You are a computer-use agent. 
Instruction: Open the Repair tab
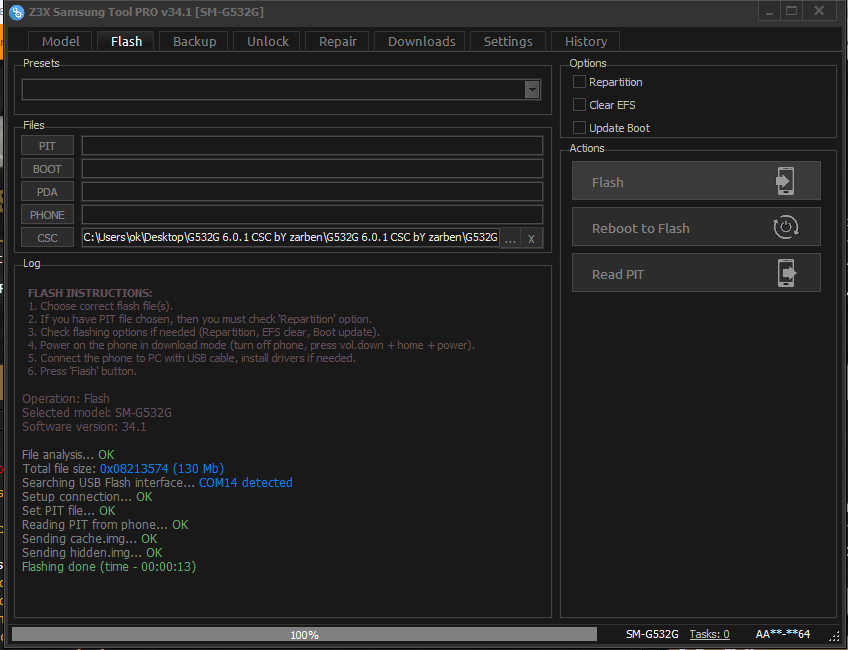337,42
